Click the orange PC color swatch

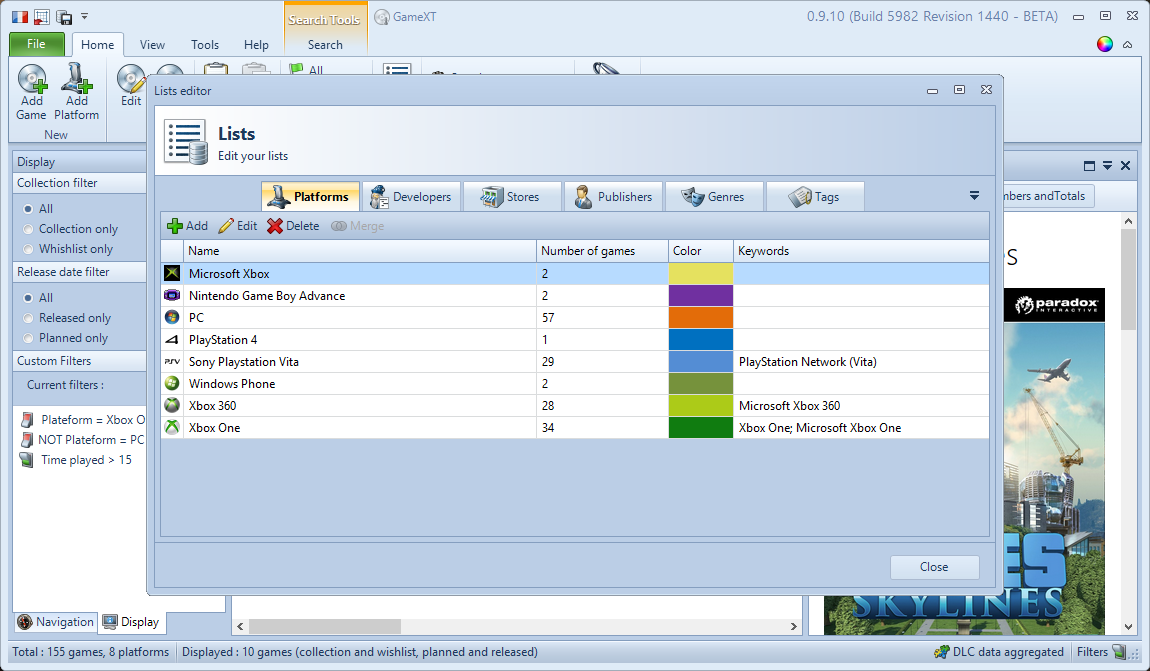click(x=701, y=318)
